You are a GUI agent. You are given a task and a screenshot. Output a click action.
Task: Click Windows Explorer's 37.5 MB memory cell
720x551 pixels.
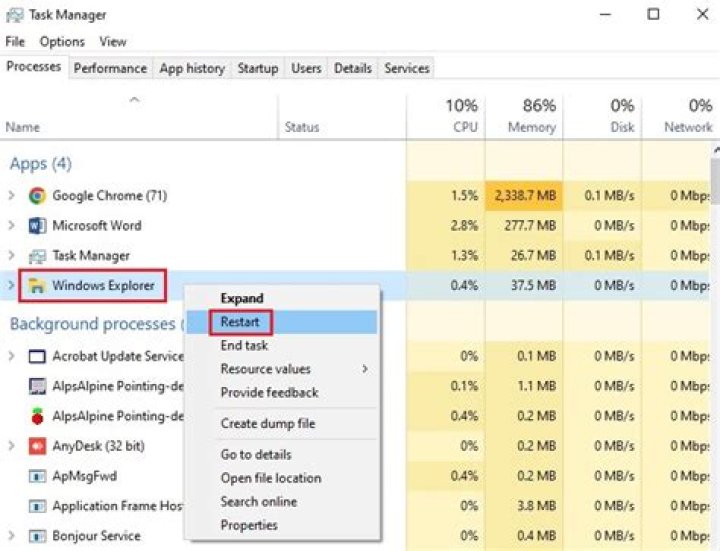[524, 286]
